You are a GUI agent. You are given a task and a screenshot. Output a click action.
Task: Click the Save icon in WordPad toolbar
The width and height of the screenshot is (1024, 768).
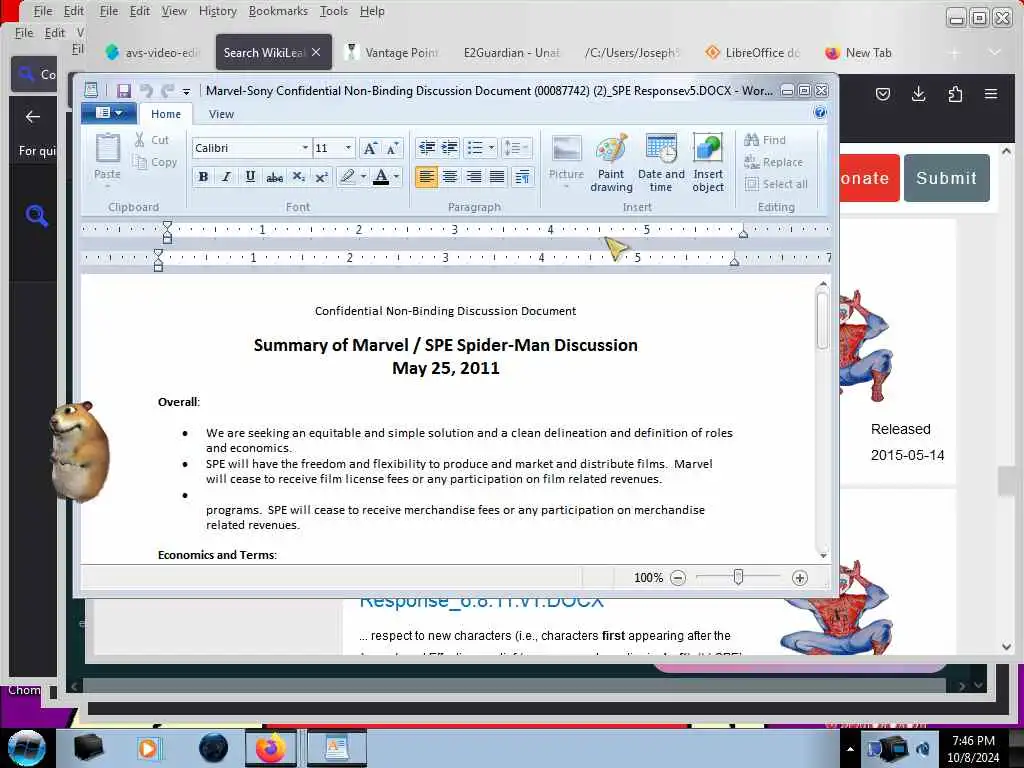pyautogui.click(x=123, y=91)
